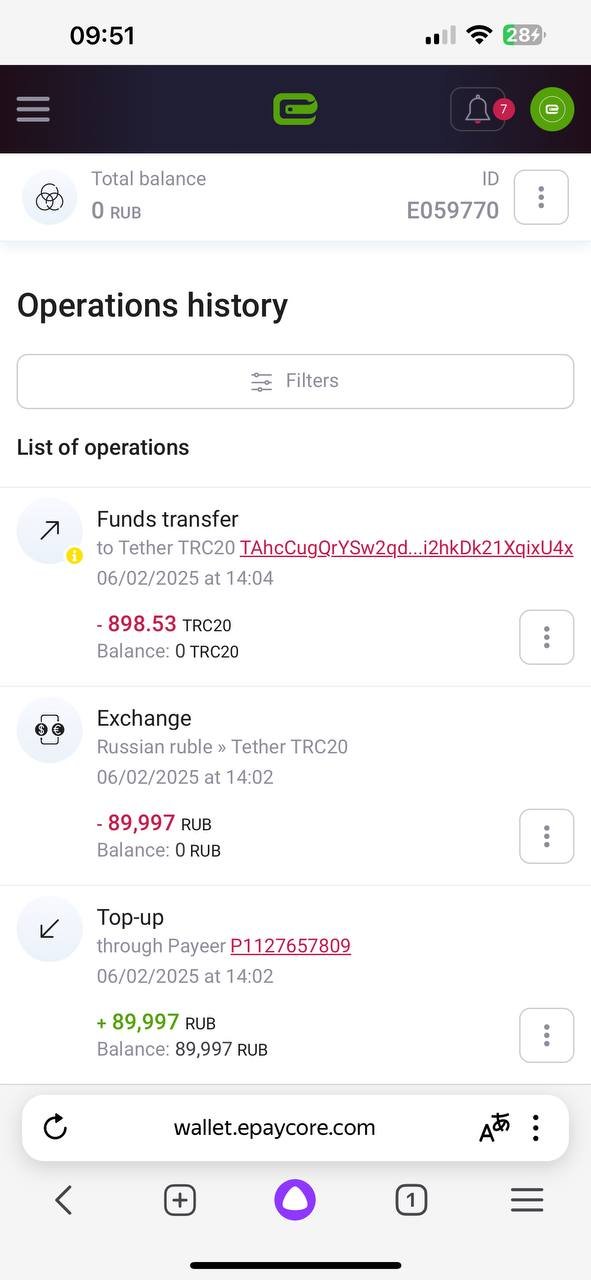
Task: Reload the page with the refresh icon
Action: point(56,1128)
